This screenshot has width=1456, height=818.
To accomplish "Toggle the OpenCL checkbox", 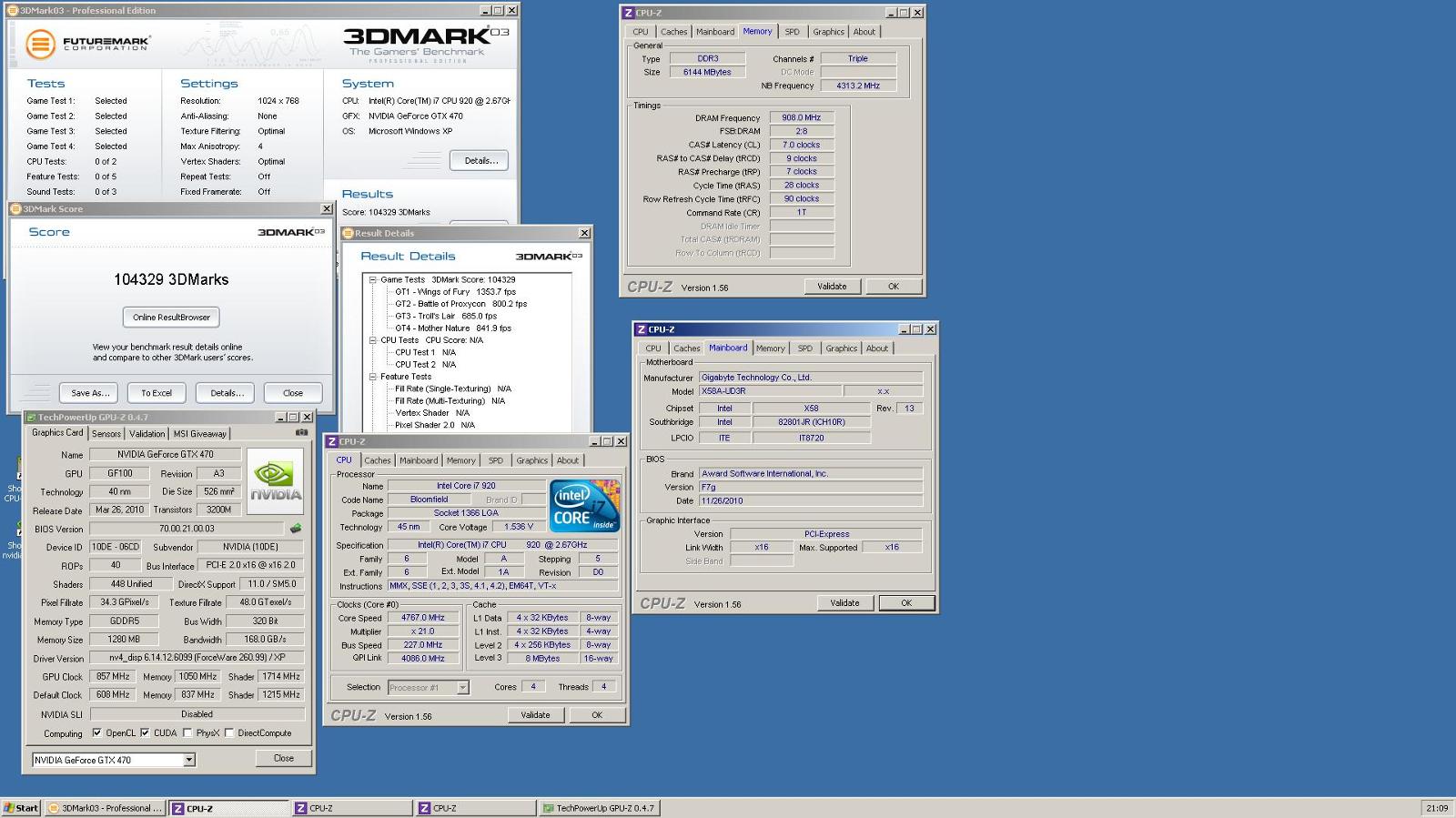I will point(97,732).
